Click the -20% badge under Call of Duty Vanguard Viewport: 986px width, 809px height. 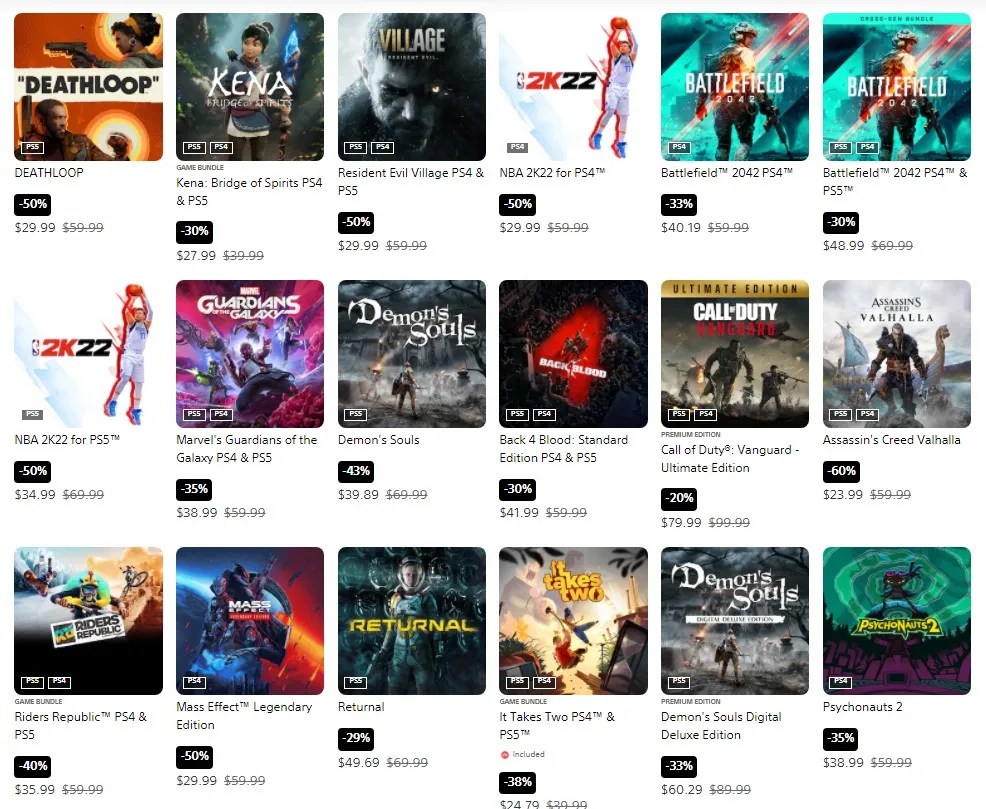point(679,498)
